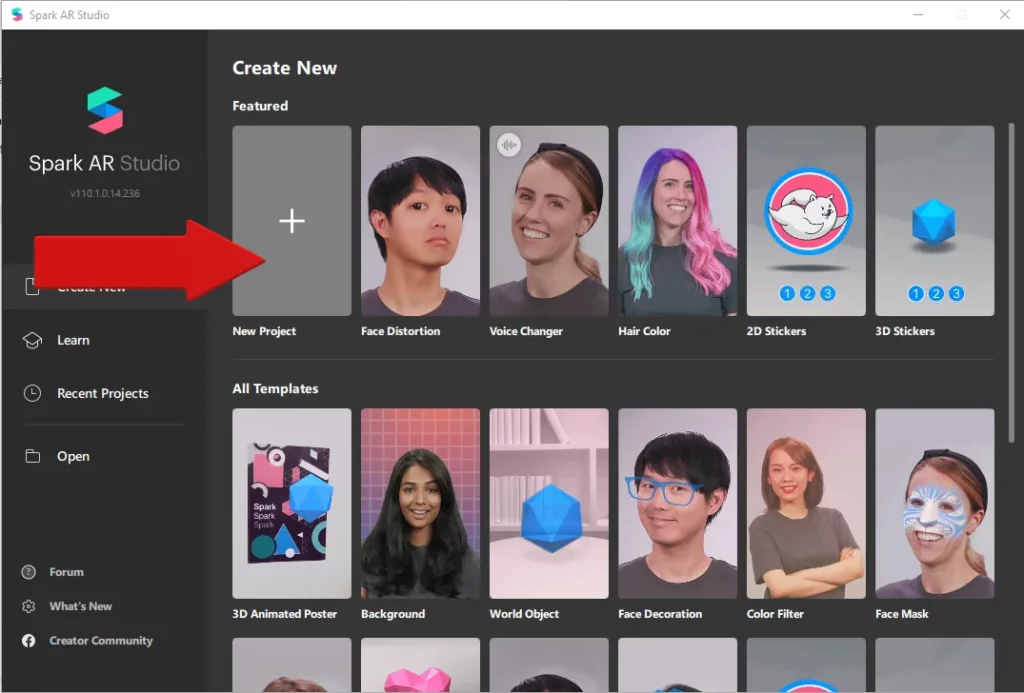Select Open in the sidebar
1024x693 pixels.
[72, 456]
